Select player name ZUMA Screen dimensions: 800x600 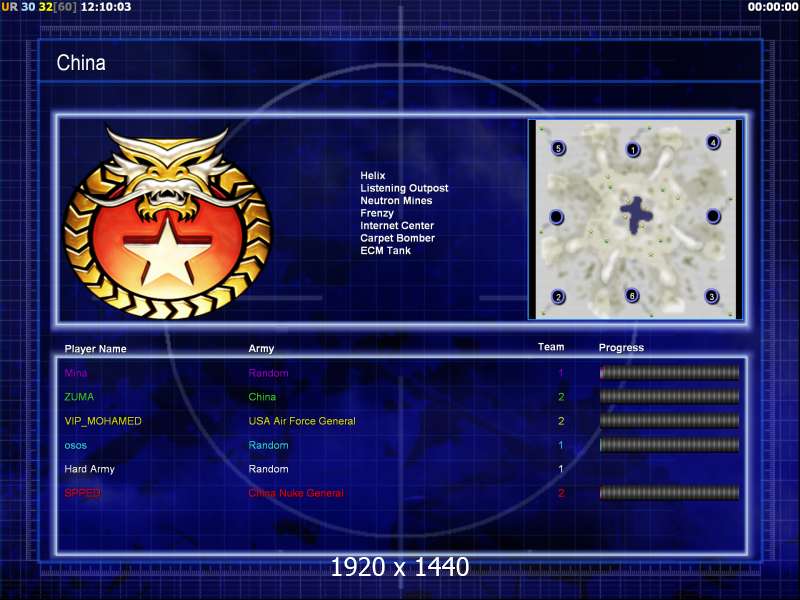point(79,397)
